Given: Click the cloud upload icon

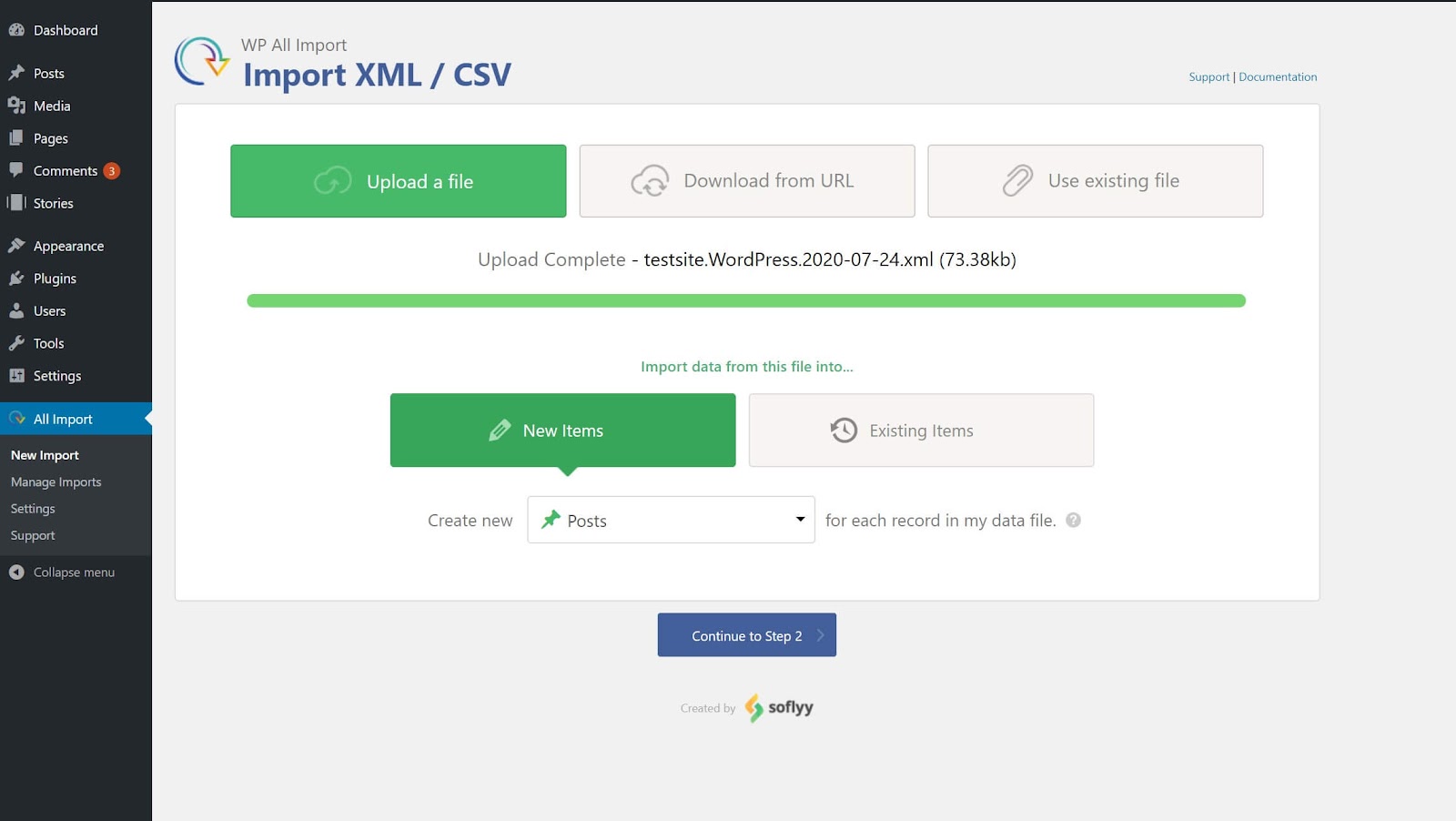Looking at the screenshot, I should [x=332, y=181].
